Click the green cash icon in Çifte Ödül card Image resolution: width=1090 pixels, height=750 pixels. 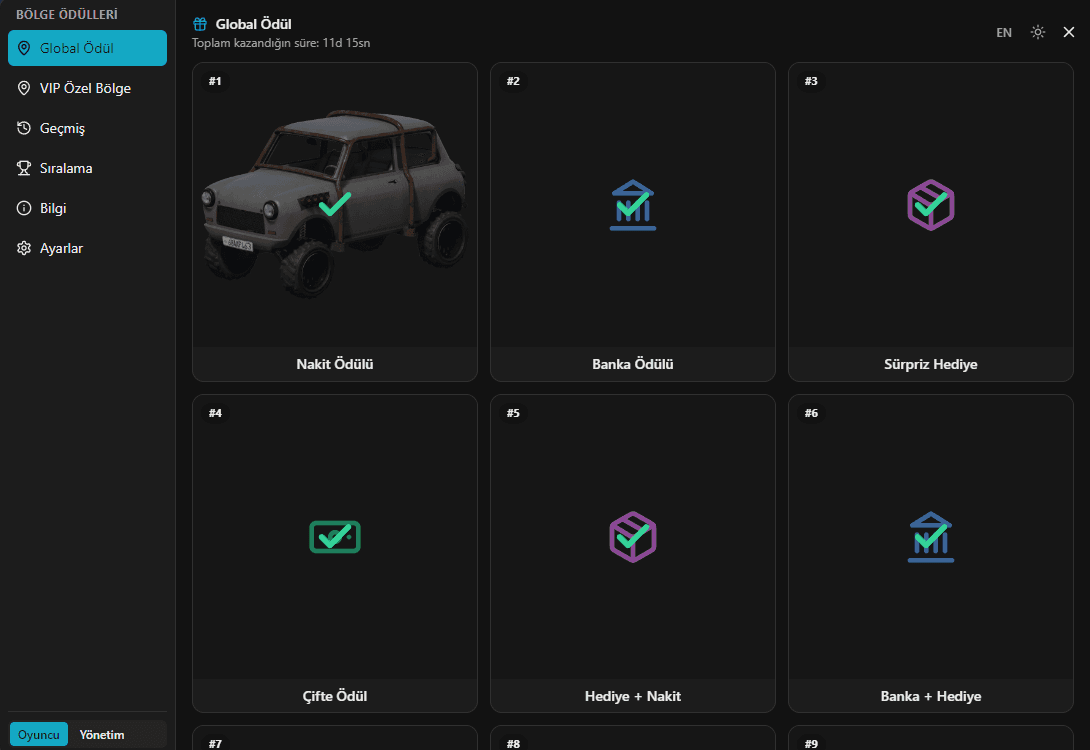[x=335, y=537]
